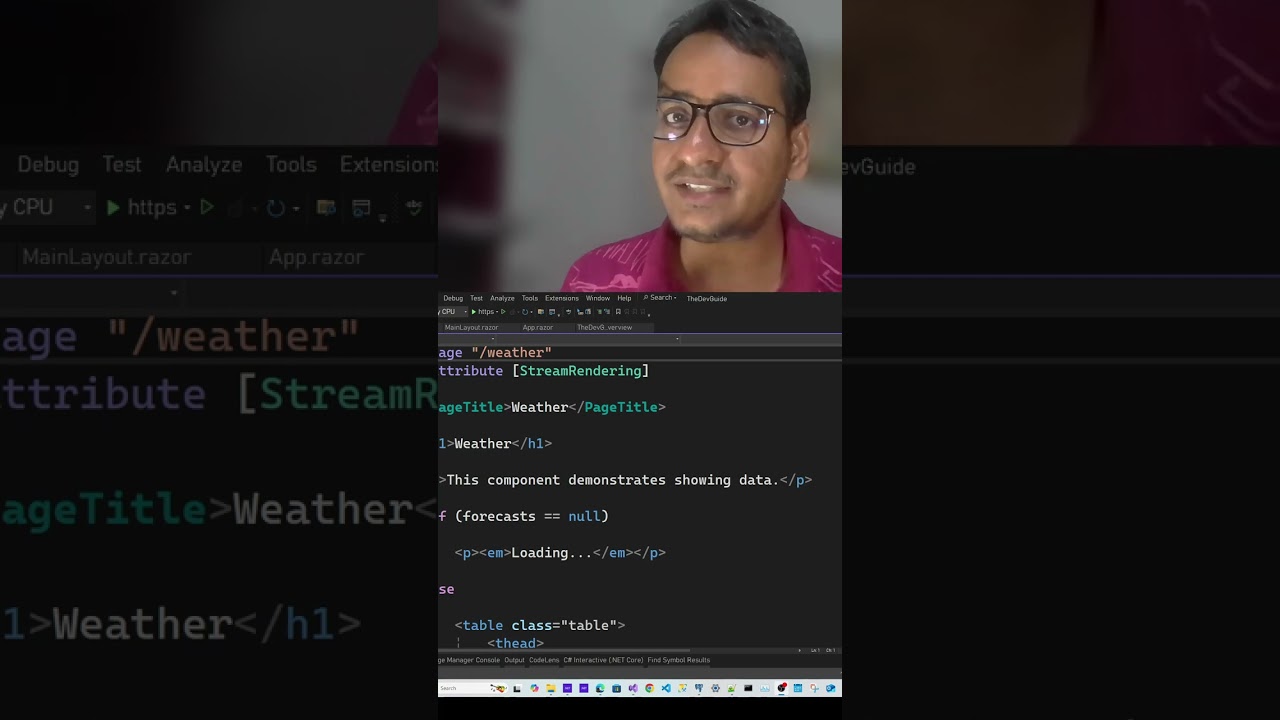The width and height of the screenshot is (1280, 720).
Task: Open File Explorer from the taskbar
Action: coord(550,688)
